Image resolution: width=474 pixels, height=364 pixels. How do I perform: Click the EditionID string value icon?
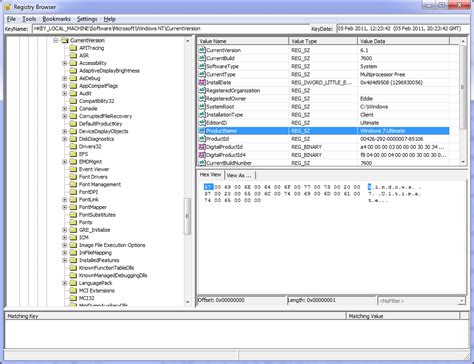pyautogui.click(x=202, y=123)
